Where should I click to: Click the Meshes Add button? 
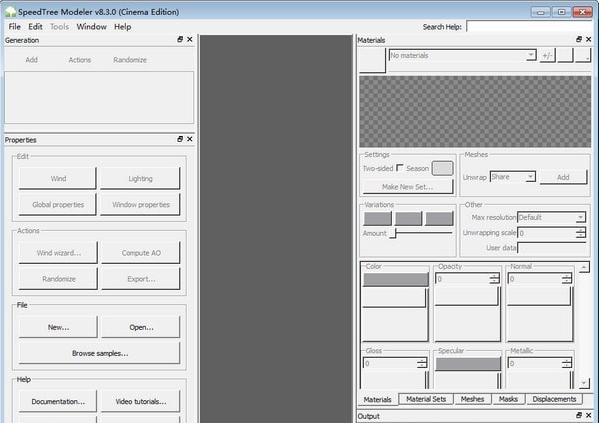click(x=563, y=177)
